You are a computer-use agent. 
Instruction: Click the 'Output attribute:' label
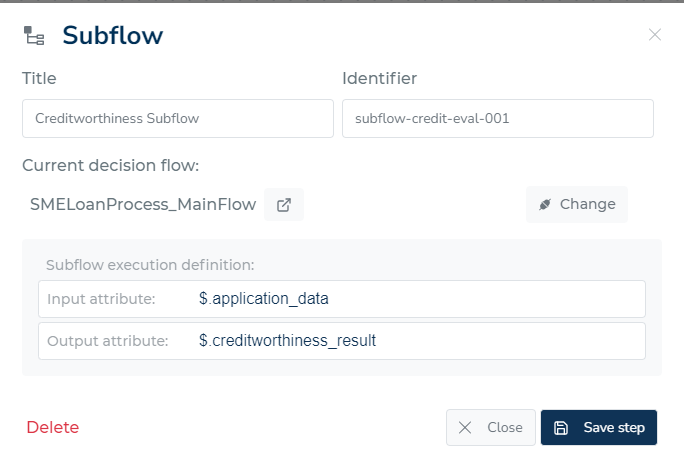tap(108, 341)
